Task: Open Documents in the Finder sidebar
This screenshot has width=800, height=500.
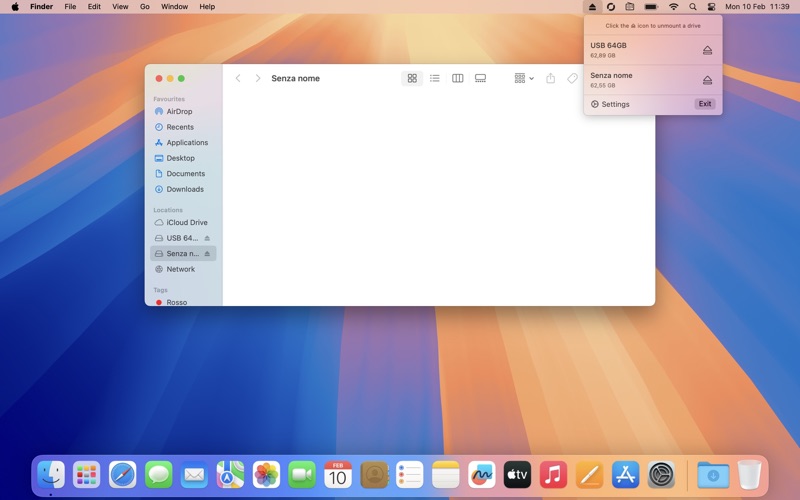Action: click(184, 173)
